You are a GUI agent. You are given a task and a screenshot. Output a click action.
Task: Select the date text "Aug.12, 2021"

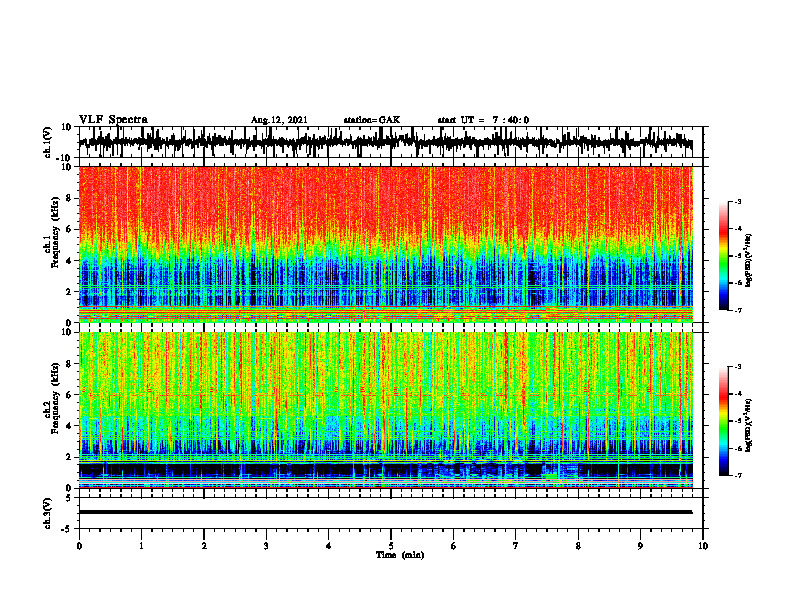pyautogui.click(x=279, y=120)
